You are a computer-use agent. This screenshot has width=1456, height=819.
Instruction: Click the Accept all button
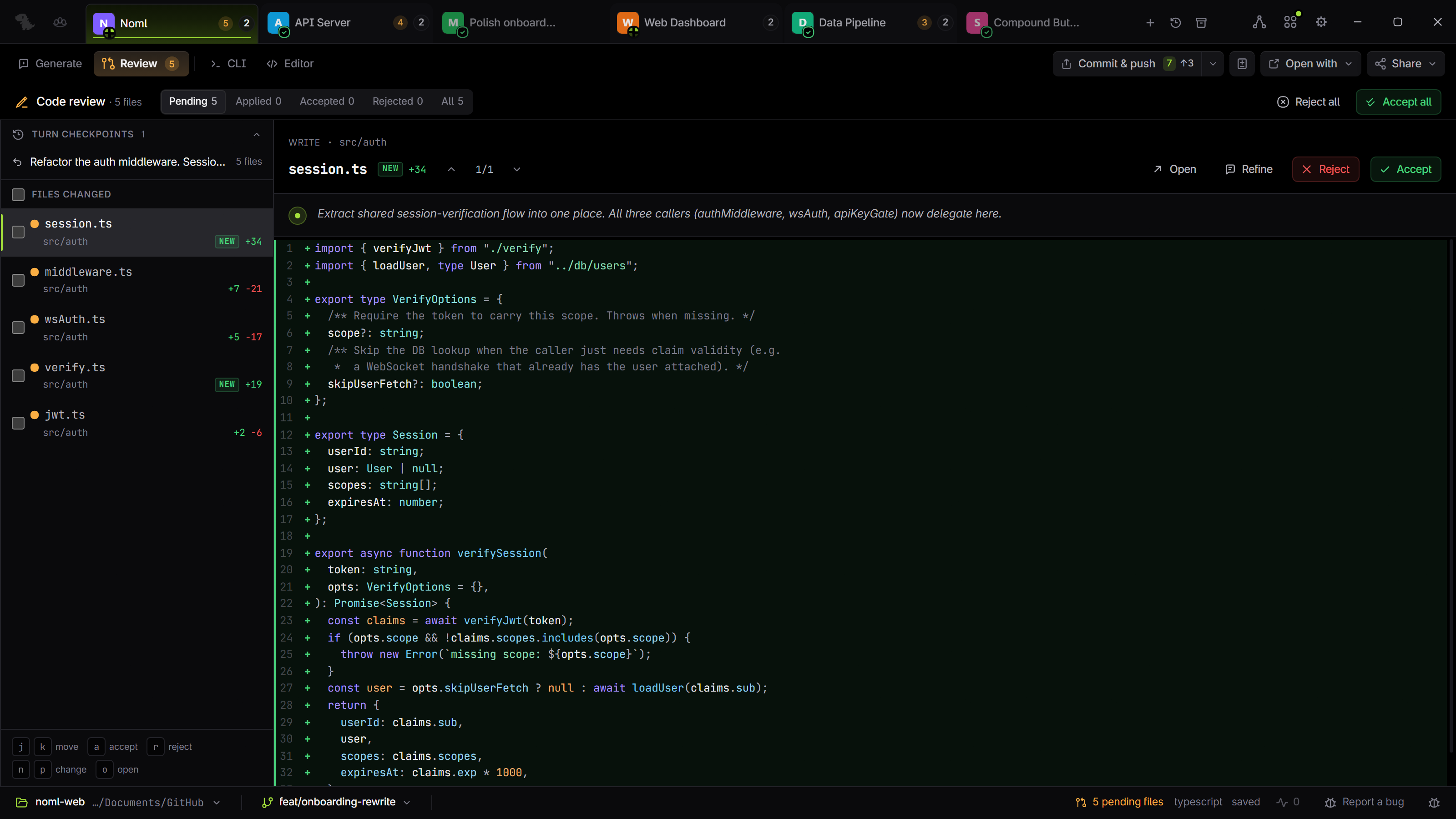tap(1398, 102)
